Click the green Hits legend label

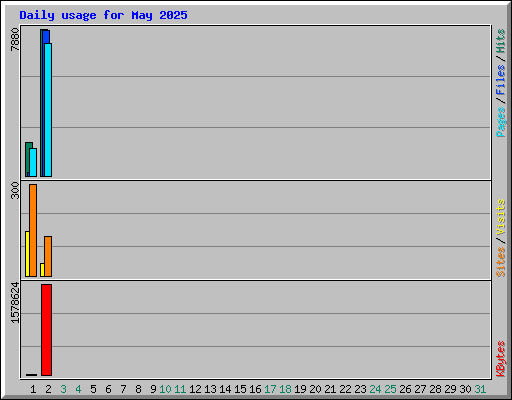[501, 41]
